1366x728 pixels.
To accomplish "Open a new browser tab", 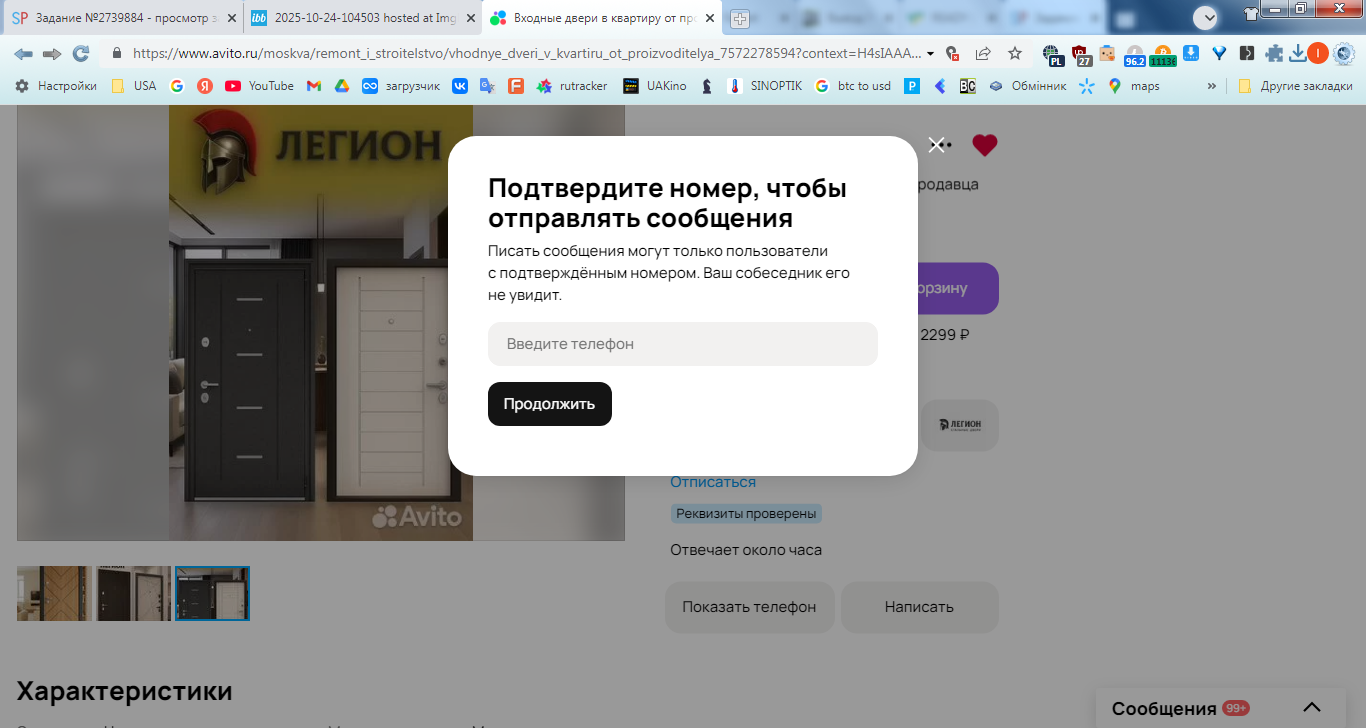I will coord(739,18).
